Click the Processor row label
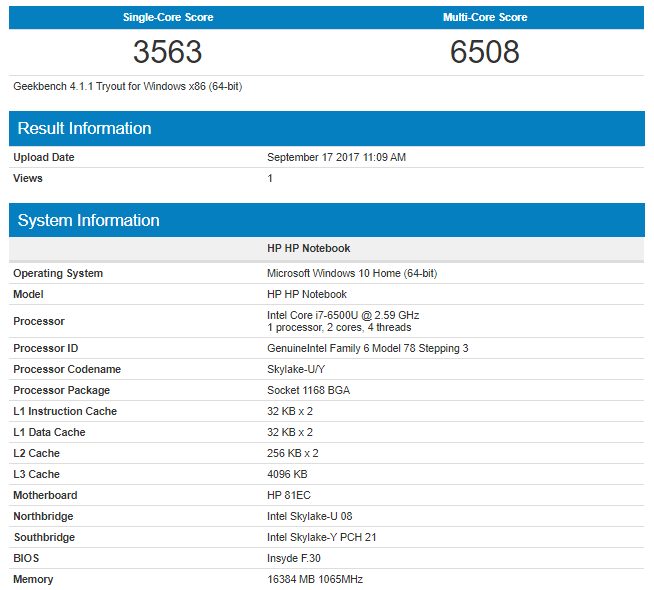 pyautogui.click(x=39, y=321)
